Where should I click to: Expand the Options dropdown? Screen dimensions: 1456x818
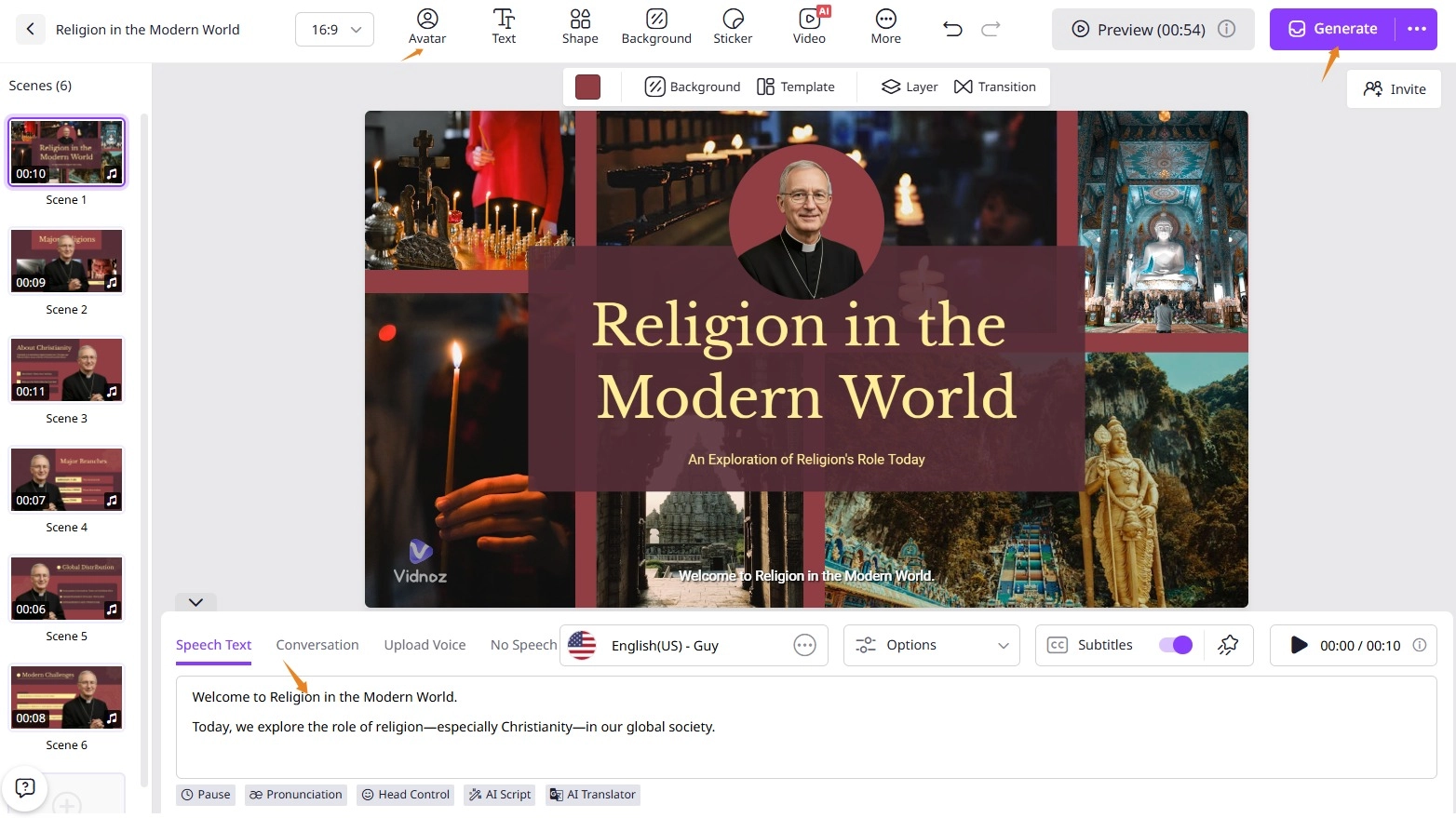pos(931,644)
